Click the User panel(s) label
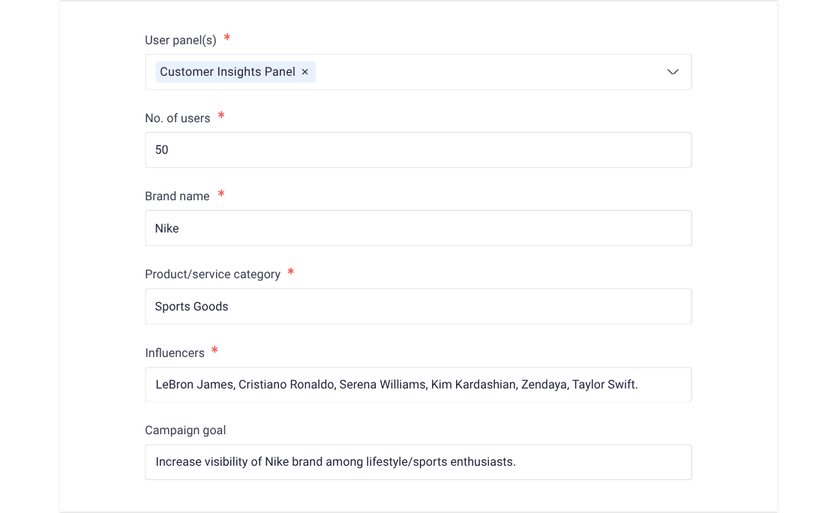This screenshot has width=837, height=513. click(x=180, y=40)
